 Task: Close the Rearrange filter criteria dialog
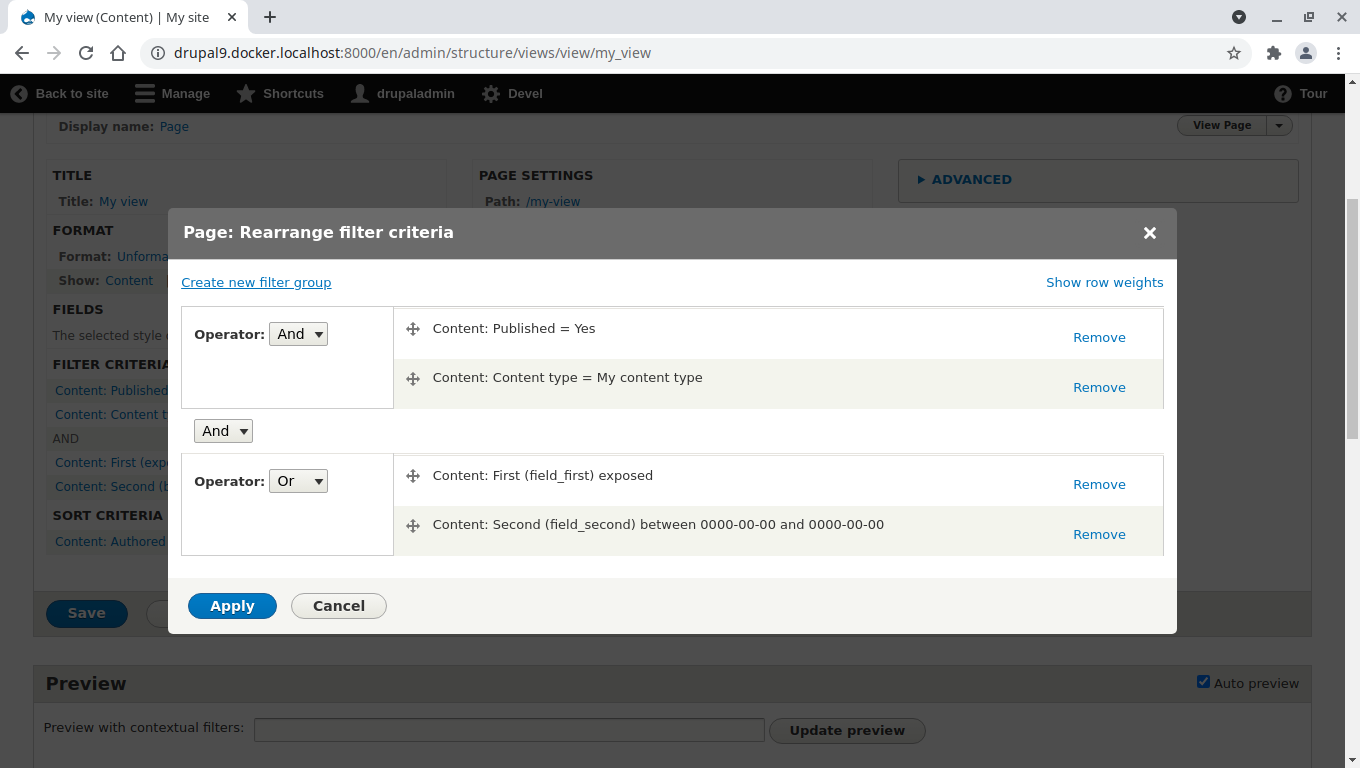1149,233
